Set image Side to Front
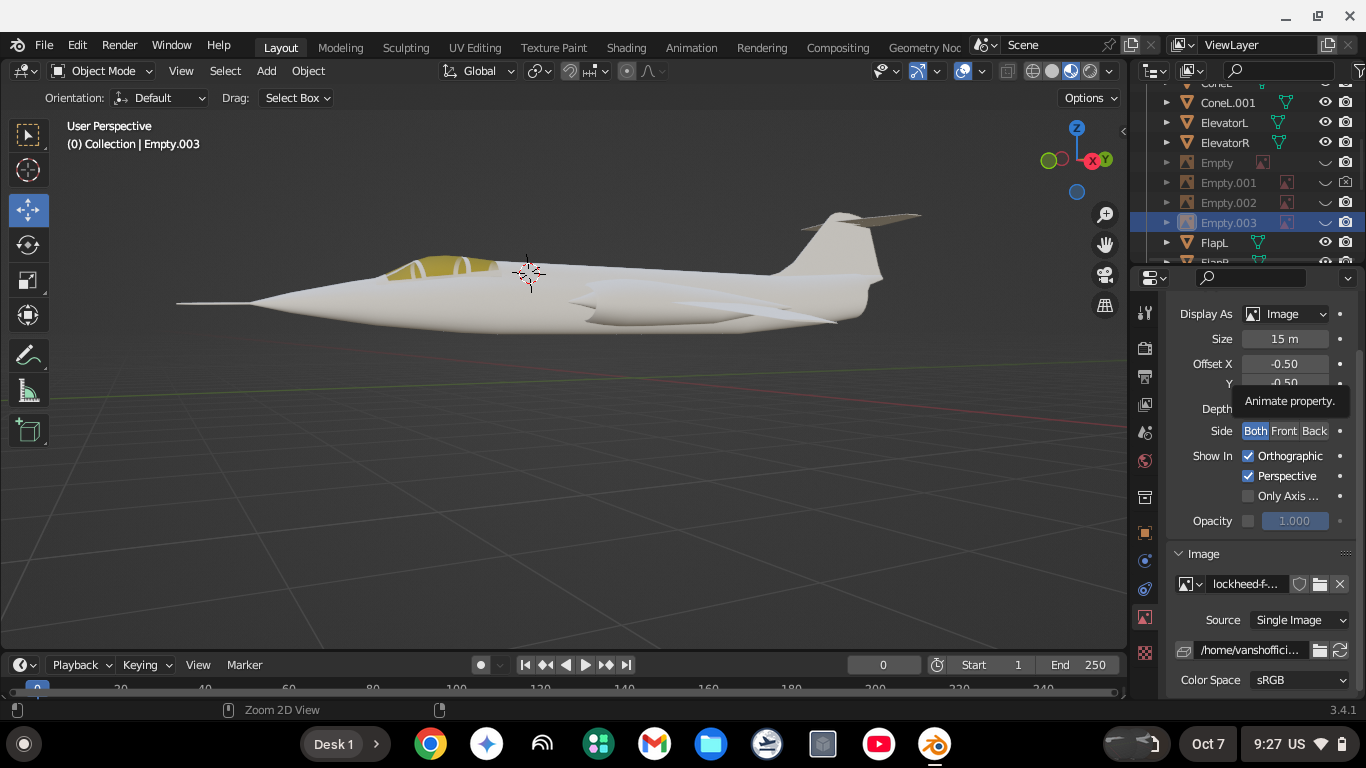Screen dimensions: 1366x768 click(1284, 431)
